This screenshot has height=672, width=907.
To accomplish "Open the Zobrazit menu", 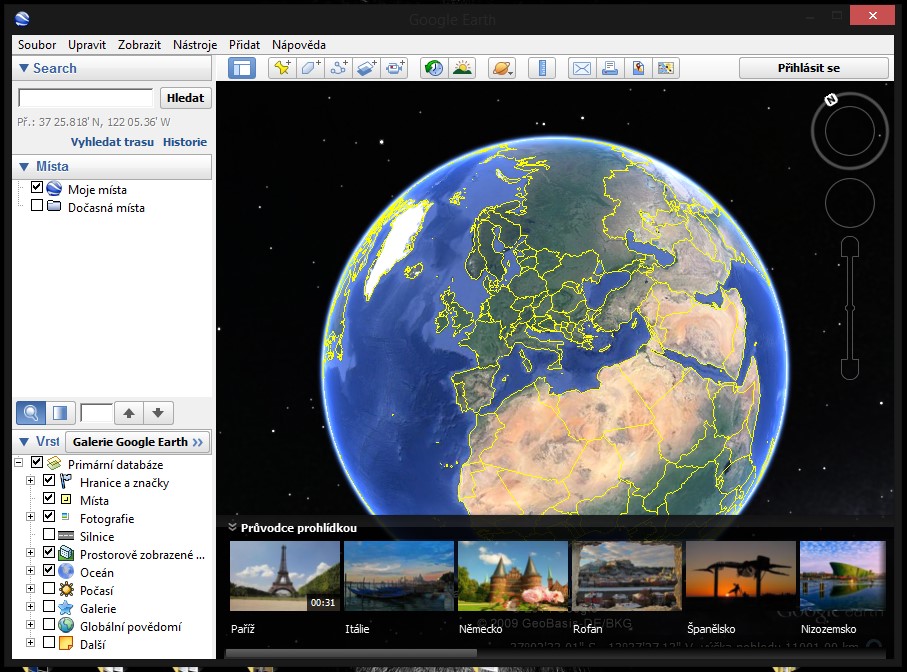I will (x=139, y=45).
